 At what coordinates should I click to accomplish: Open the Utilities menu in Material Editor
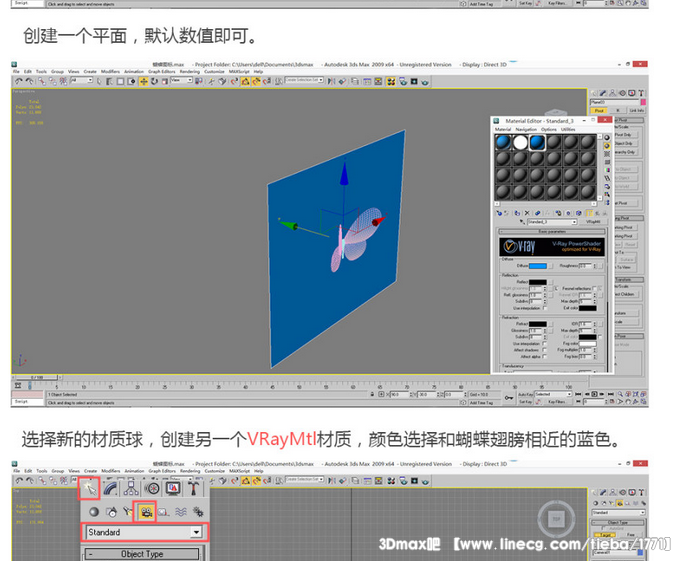[x=568, y=129]
